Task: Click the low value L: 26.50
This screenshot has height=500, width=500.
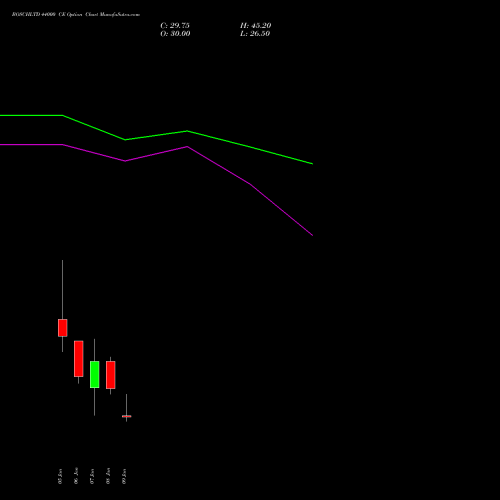Action: click(255, 34)
